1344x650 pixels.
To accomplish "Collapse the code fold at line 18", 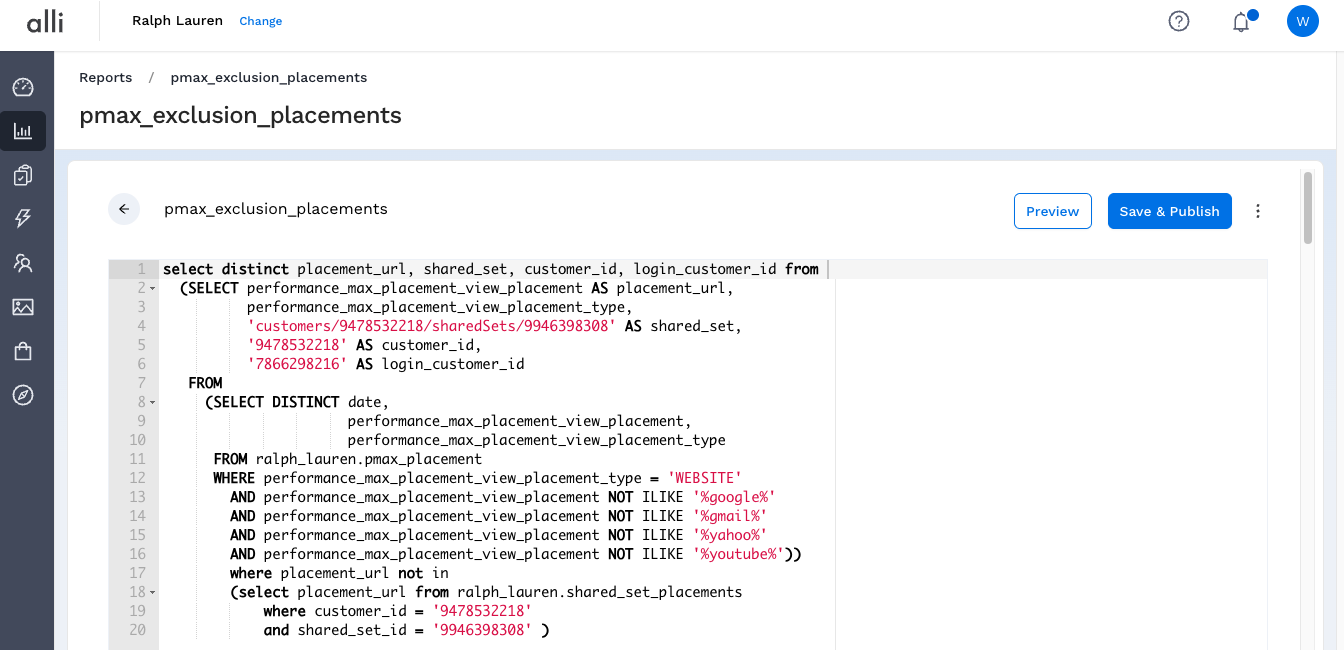I will tap(152, 593).
